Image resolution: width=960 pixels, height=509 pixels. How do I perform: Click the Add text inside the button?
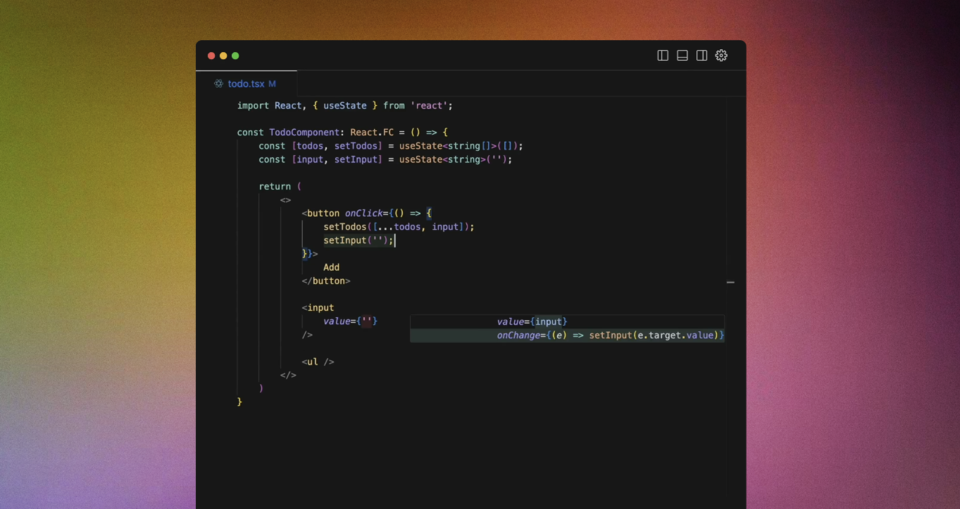pos(331,267)
